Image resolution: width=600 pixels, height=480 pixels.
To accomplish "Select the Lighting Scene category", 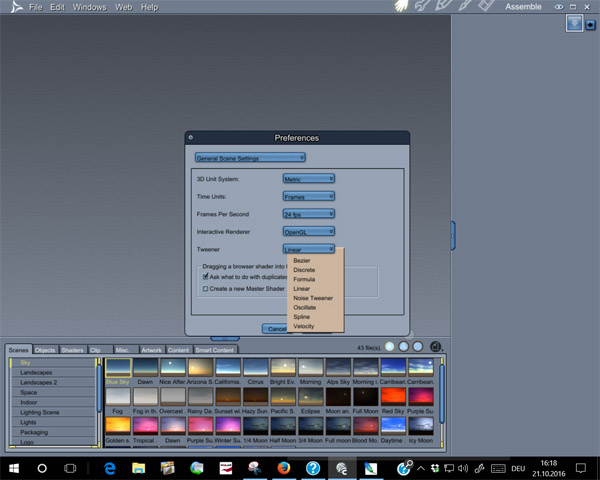I will coord(54,412).
